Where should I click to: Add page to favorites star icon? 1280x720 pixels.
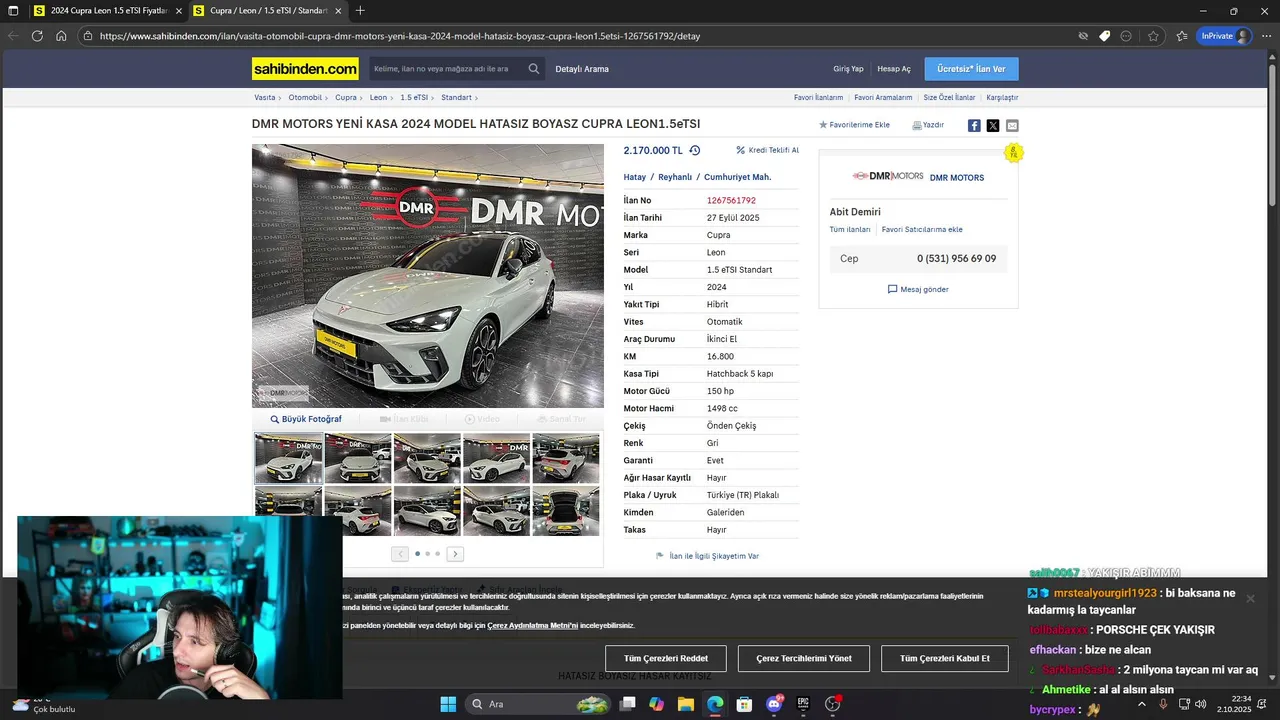1153,36
